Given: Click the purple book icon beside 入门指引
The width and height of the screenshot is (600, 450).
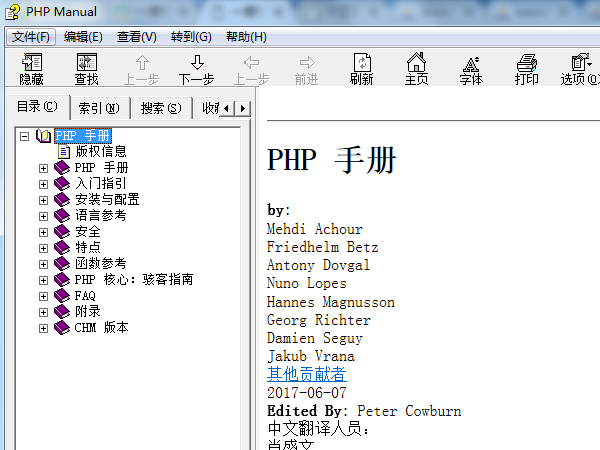Looking at the screenshot, I should 62,184.
